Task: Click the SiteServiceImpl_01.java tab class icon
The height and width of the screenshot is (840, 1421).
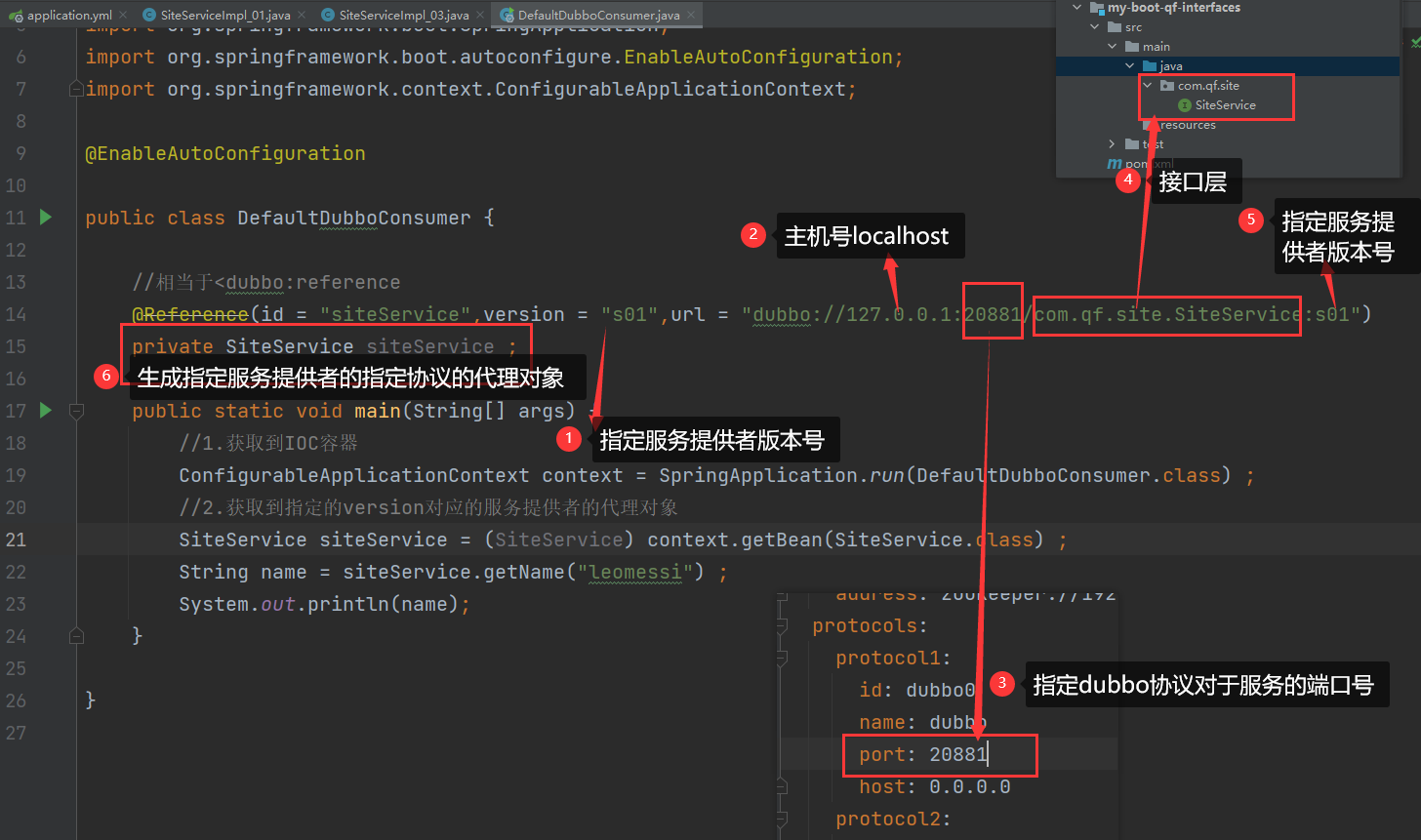Action: (x=149, y=16)
